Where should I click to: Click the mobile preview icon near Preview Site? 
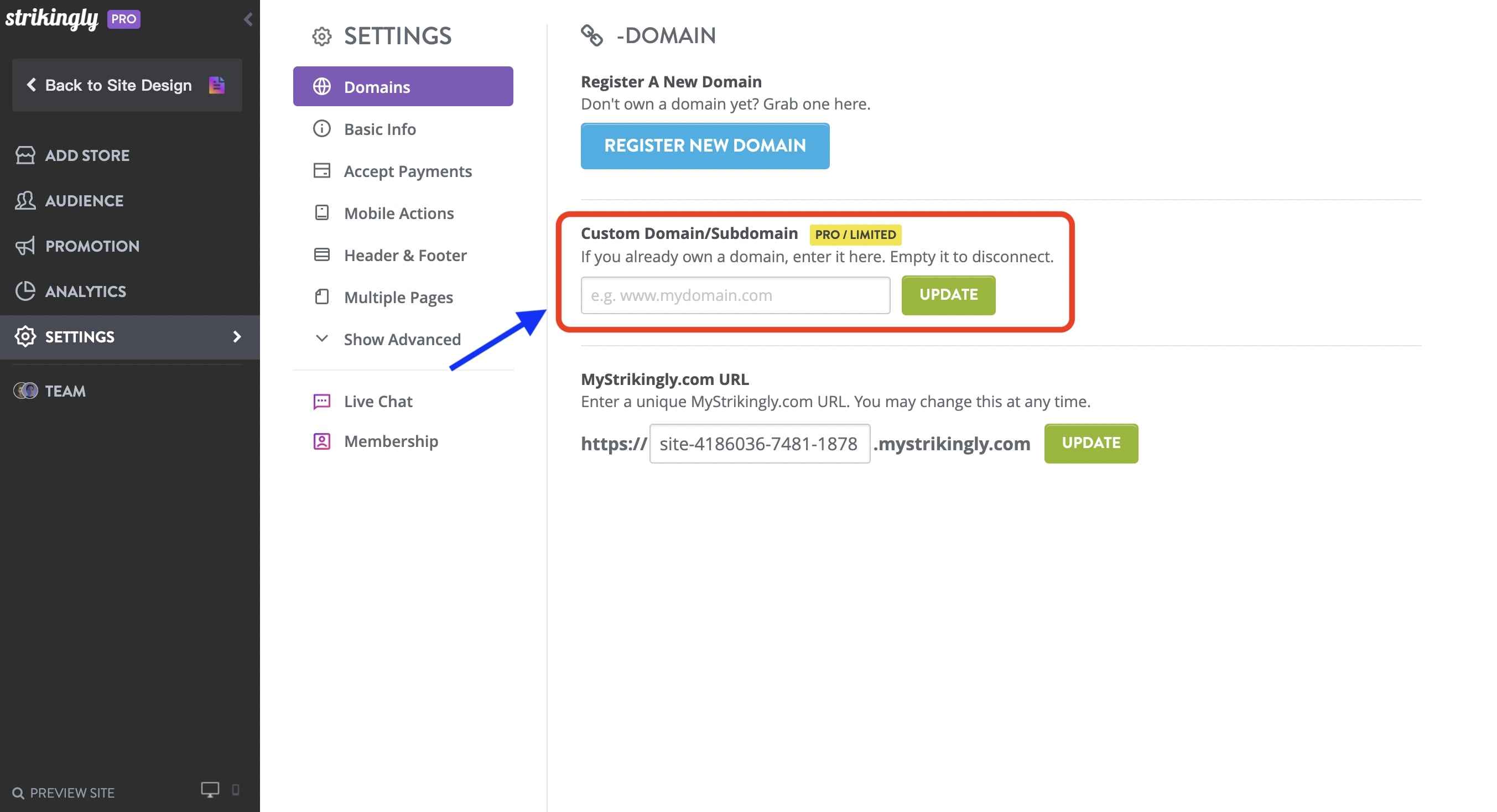coord(235,790)
